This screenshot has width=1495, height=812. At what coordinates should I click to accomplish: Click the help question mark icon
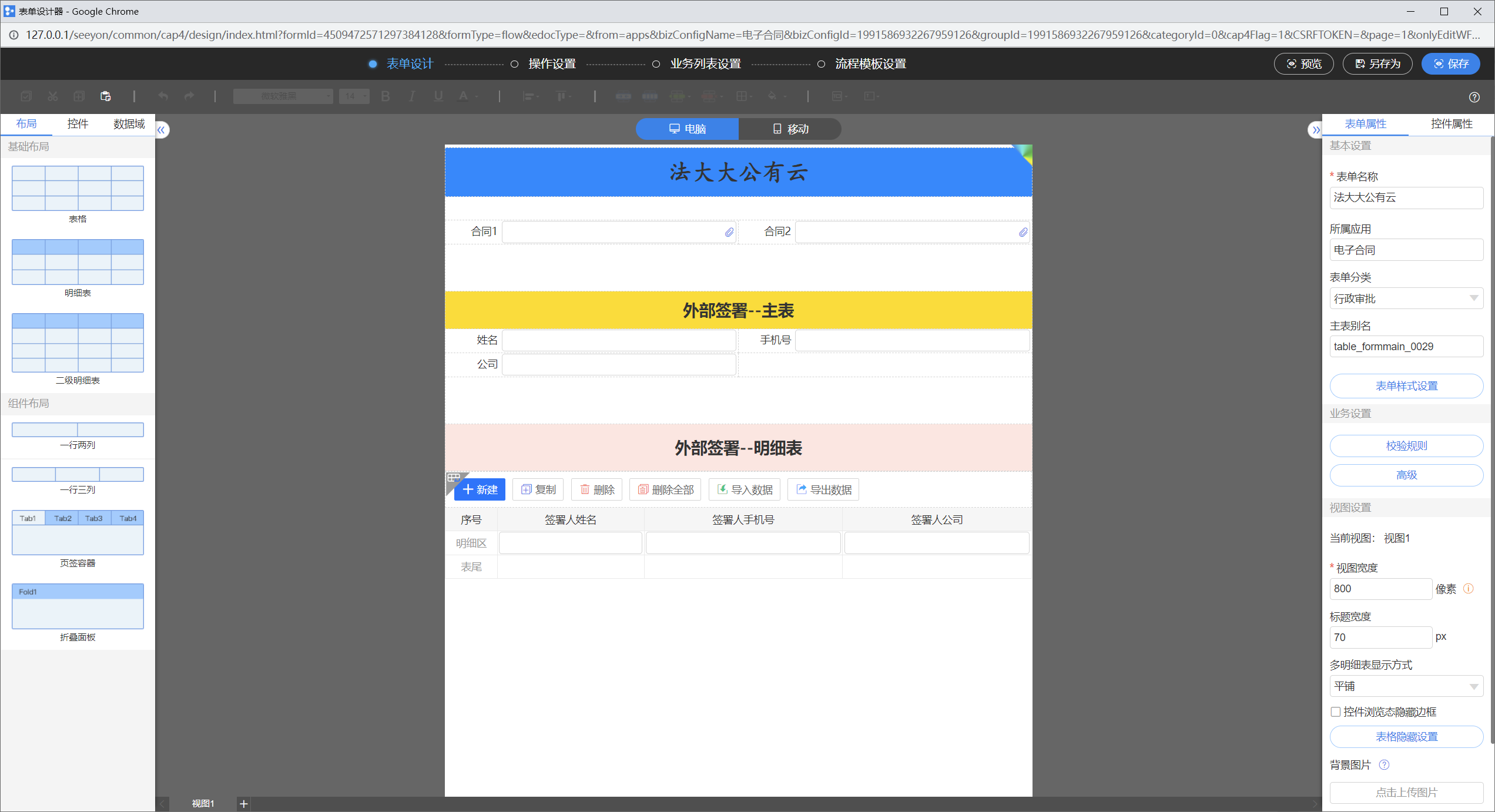point(1474,97)
